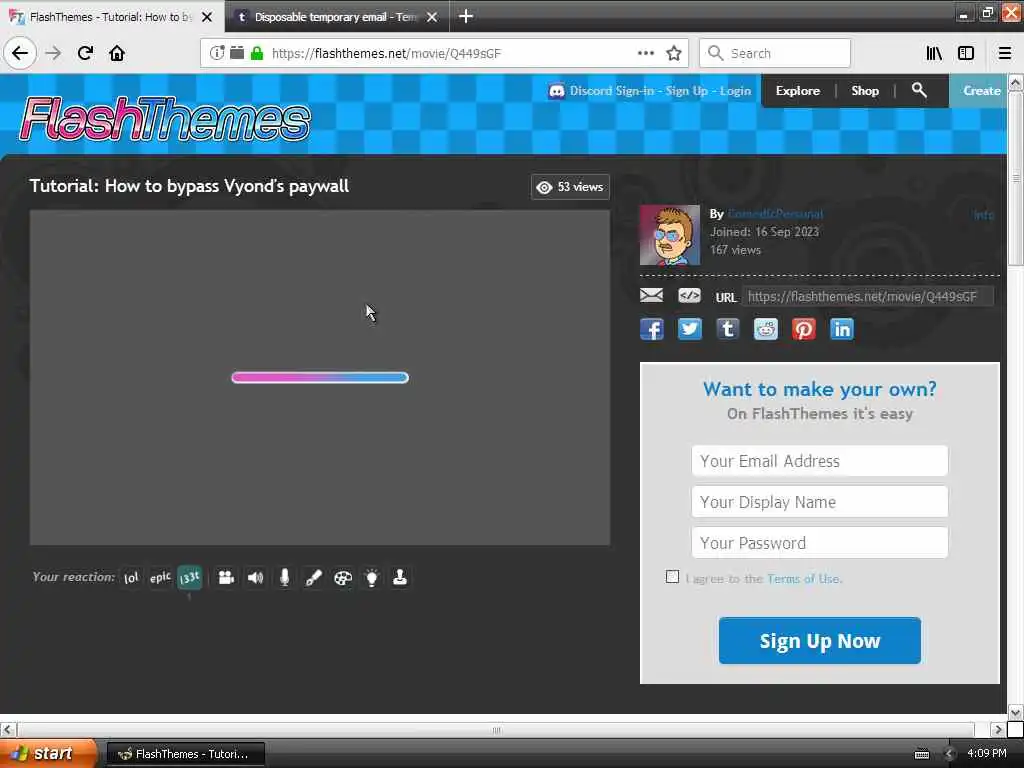Click the video loading progress bar
Image resolution: width=1024 pixels, height=768 pixels.
pyautogui.click(x=320, y=377)
